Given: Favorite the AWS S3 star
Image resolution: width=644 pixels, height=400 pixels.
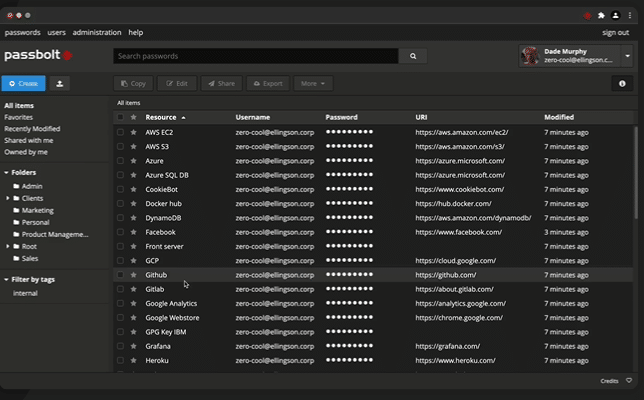Looking at the screenshot, I should pyautogui.click(x=133, y=147).
